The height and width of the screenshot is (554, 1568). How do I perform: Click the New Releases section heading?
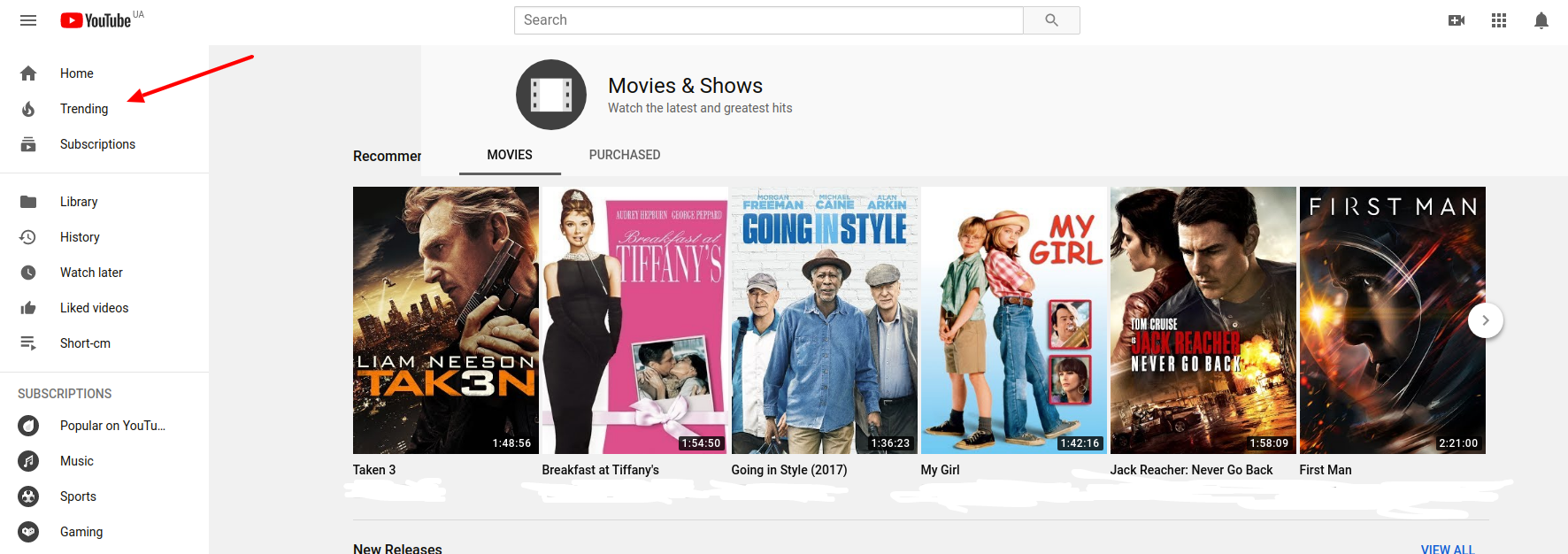point(397,549)
